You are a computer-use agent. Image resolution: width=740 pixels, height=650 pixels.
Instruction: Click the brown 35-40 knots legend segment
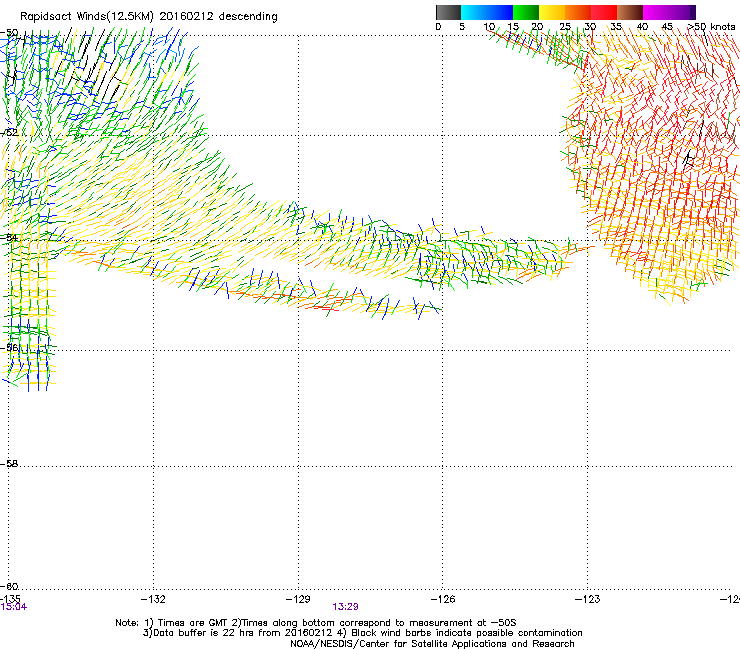[630, 12]
